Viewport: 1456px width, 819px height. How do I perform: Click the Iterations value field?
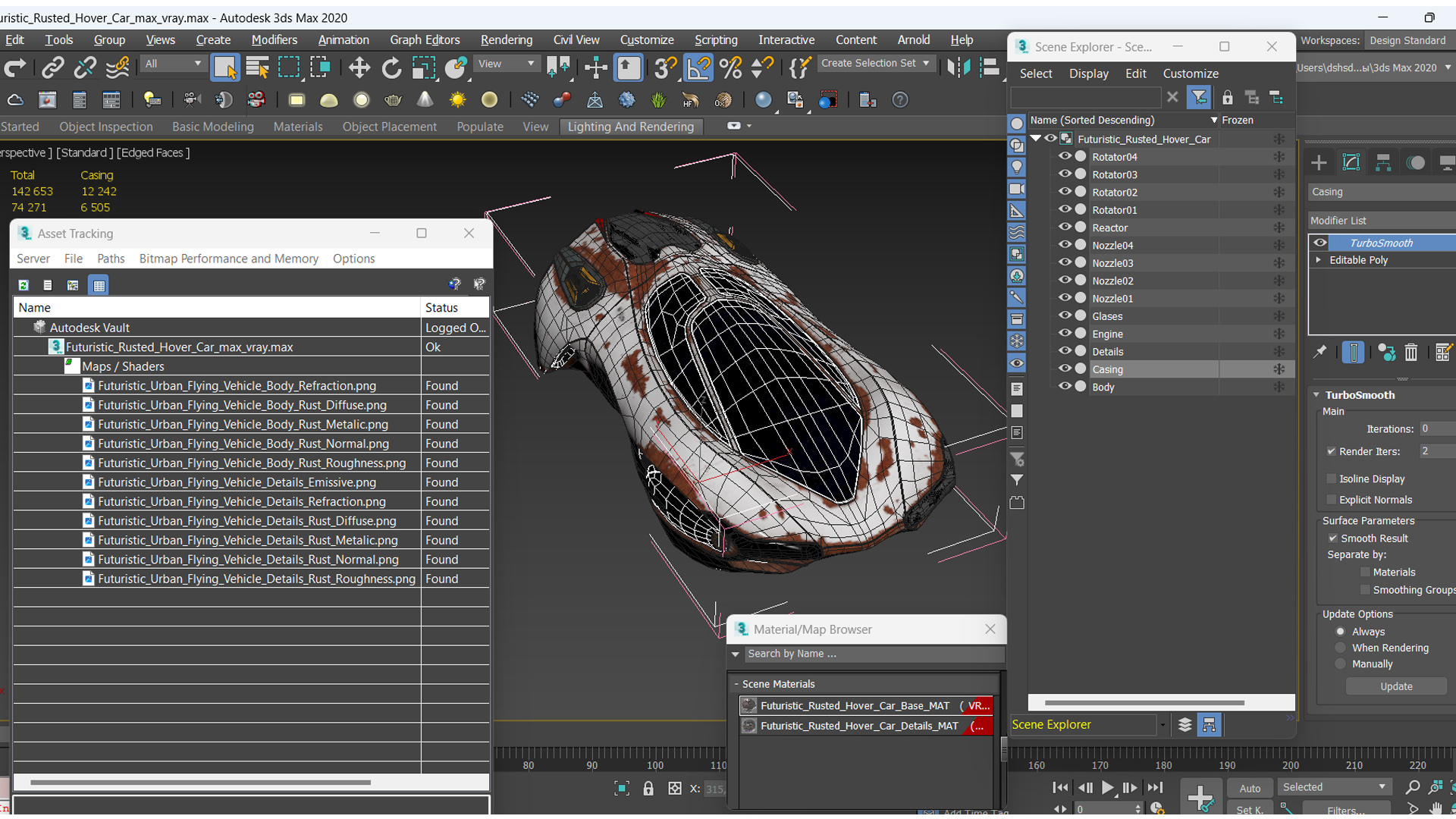1436,428
